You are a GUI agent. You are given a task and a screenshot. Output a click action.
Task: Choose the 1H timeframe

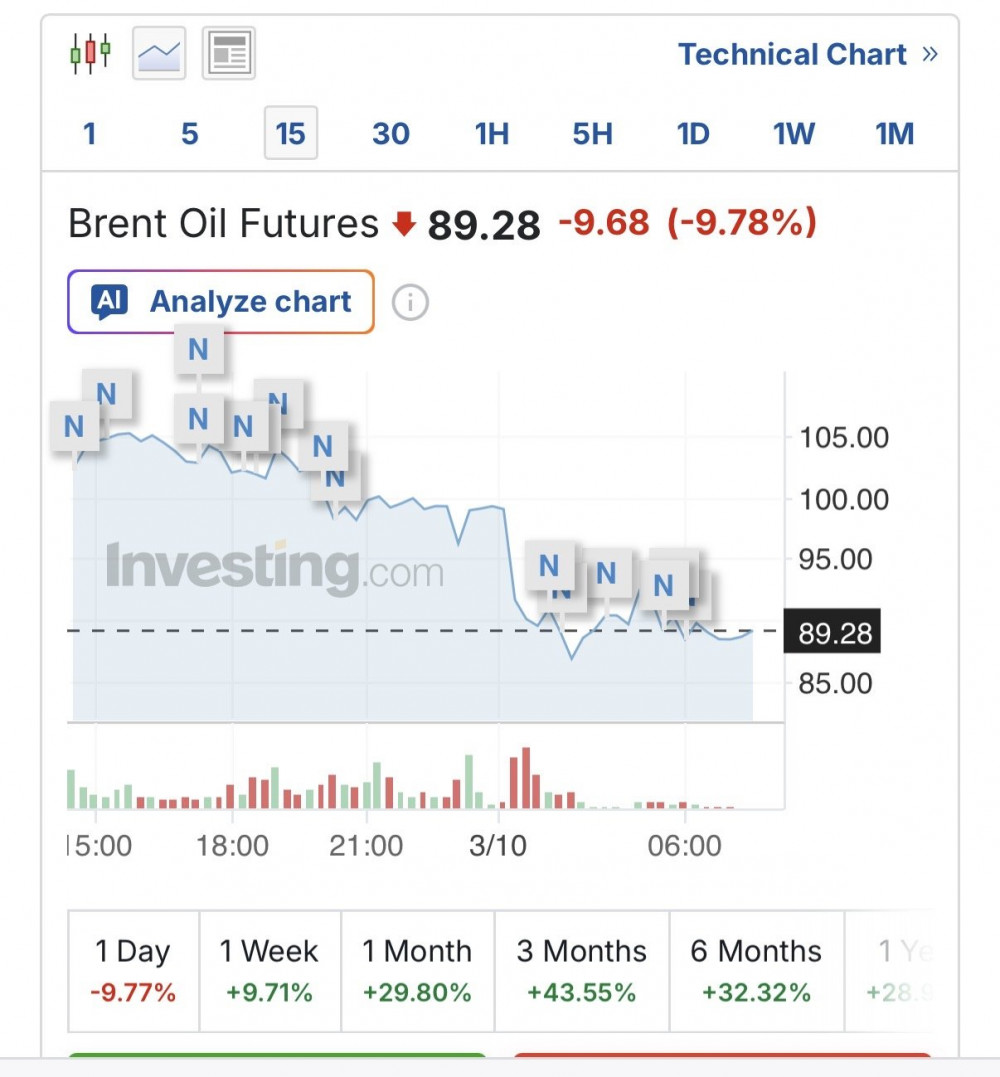coord(492,133)
